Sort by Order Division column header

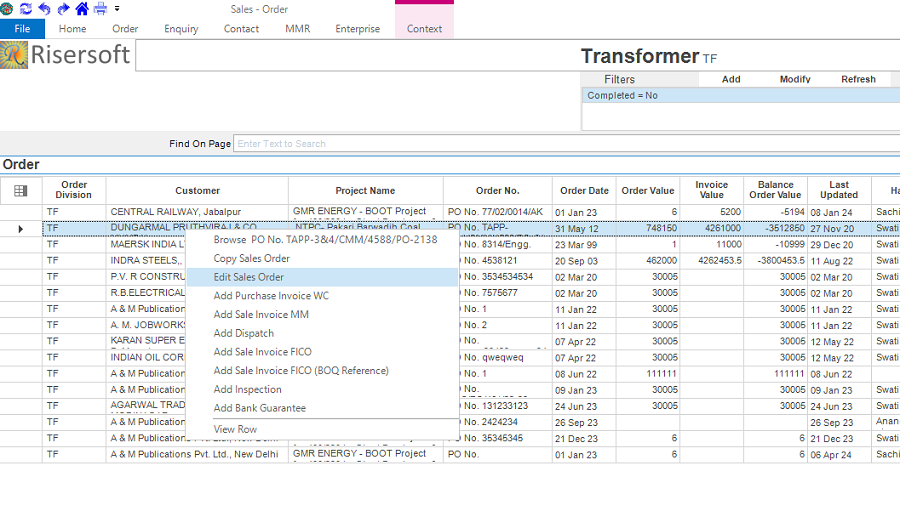click(x=74, y=190)
